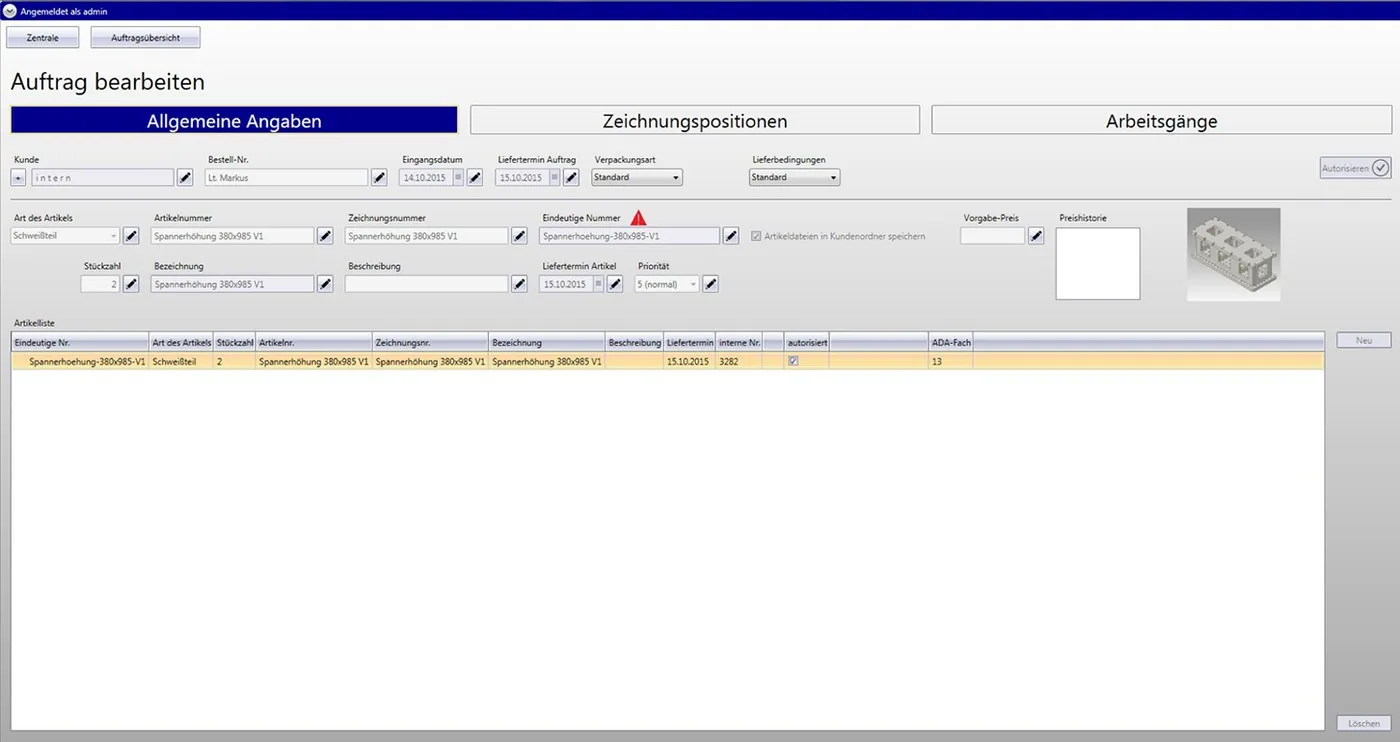Click the red warning triangle by Eindeutige Nummer
This screenshot has height=742, width=1400.
(x=638, y=217)
